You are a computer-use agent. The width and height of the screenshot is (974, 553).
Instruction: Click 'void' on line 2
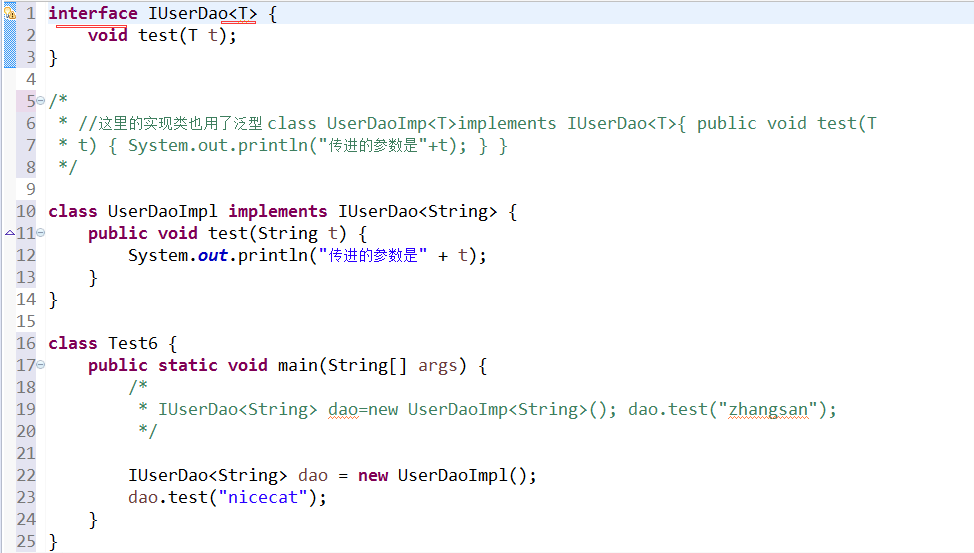click(x=107, y=35)
